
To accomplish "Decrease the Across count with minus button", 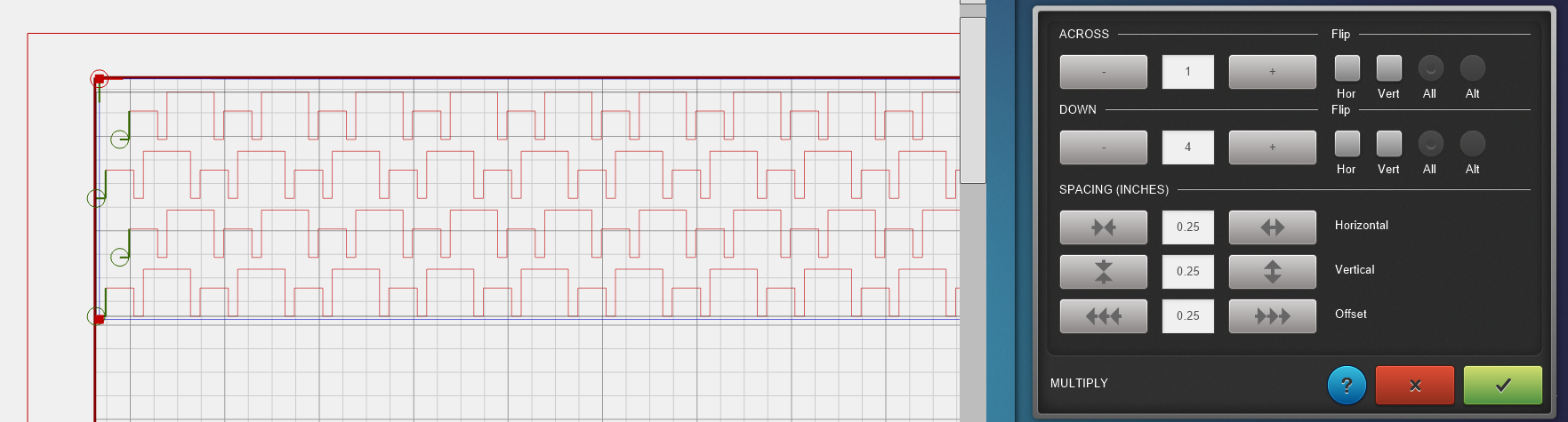I will click(x=1103, y=72).
